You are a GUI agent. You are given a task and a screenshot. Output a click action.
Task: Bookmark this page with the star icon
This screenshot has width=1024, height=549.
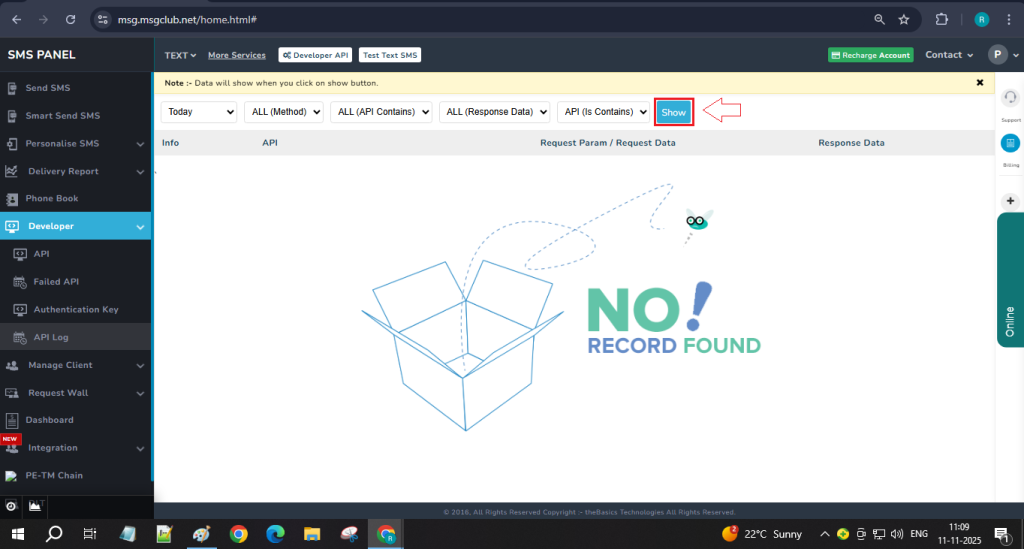(904, 19)
